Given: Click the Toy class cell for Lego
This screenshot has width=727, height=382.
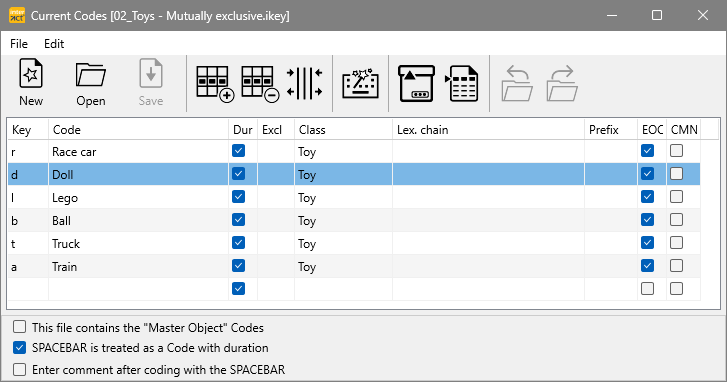Looking at the screenshot, I should (x=344, y=197).
